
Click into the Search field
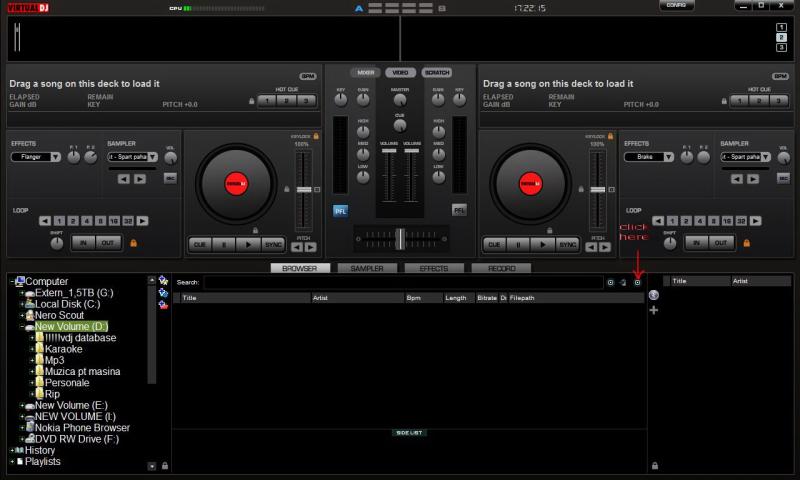(402, 283)
